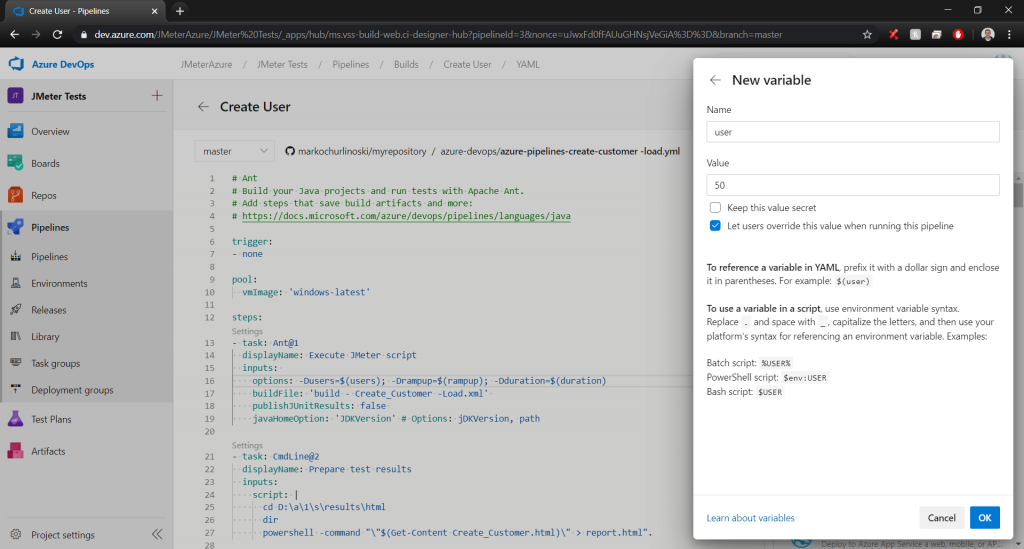The height and width of the screenshot is (549, 1024).
Task: Open Chrome three-dot menu
Action: coord(1010,35)
